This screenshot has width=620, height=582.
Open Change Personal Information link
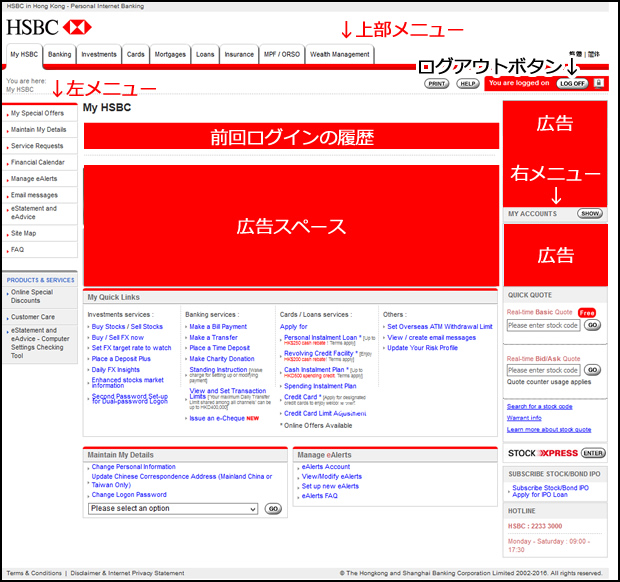pos(133,467)
